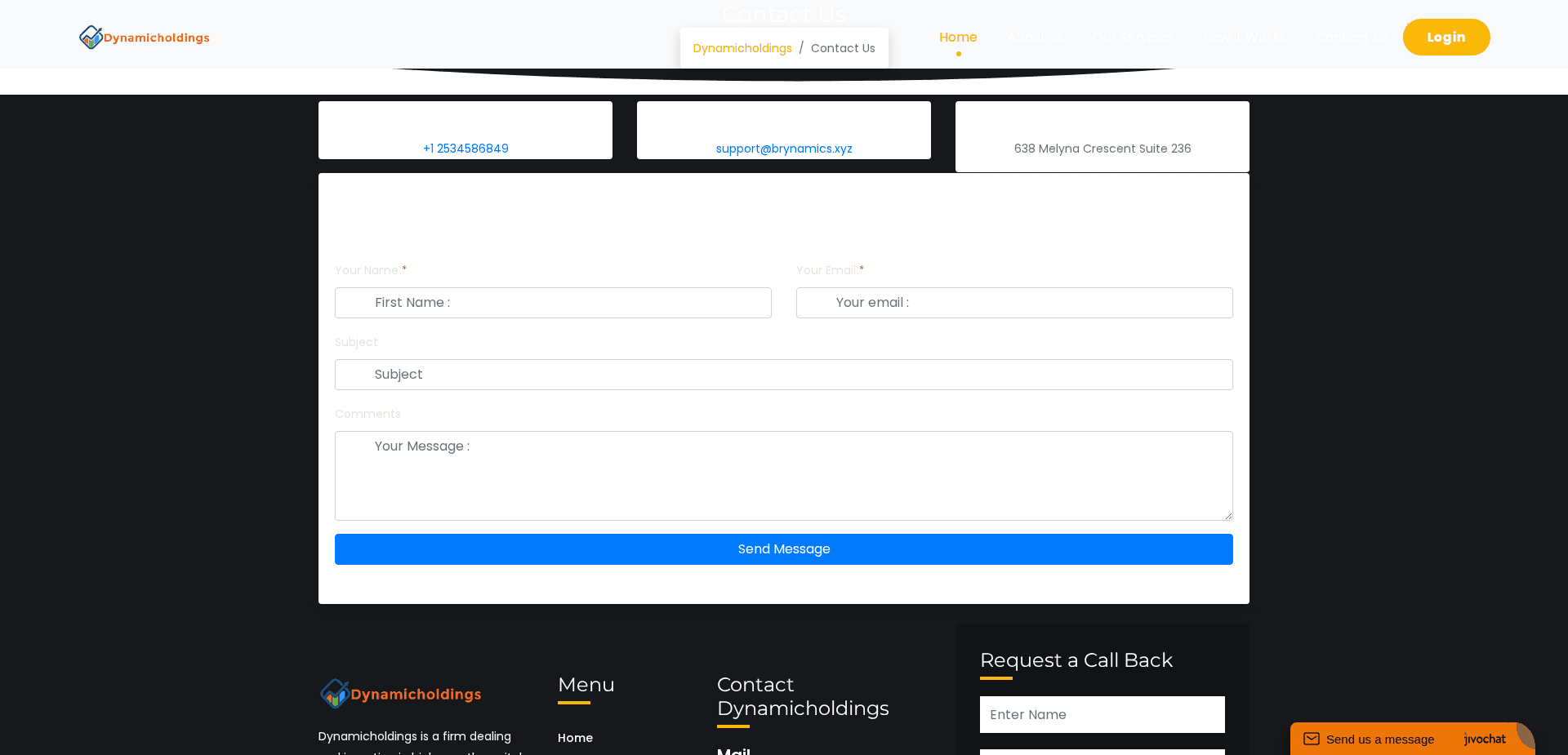Image resolution: width=1568 pixels, height=755 pixels.
Task: Click the Dynamicholdings breadcrumb link
Action: pyautogui.click(x=742, y=48)
